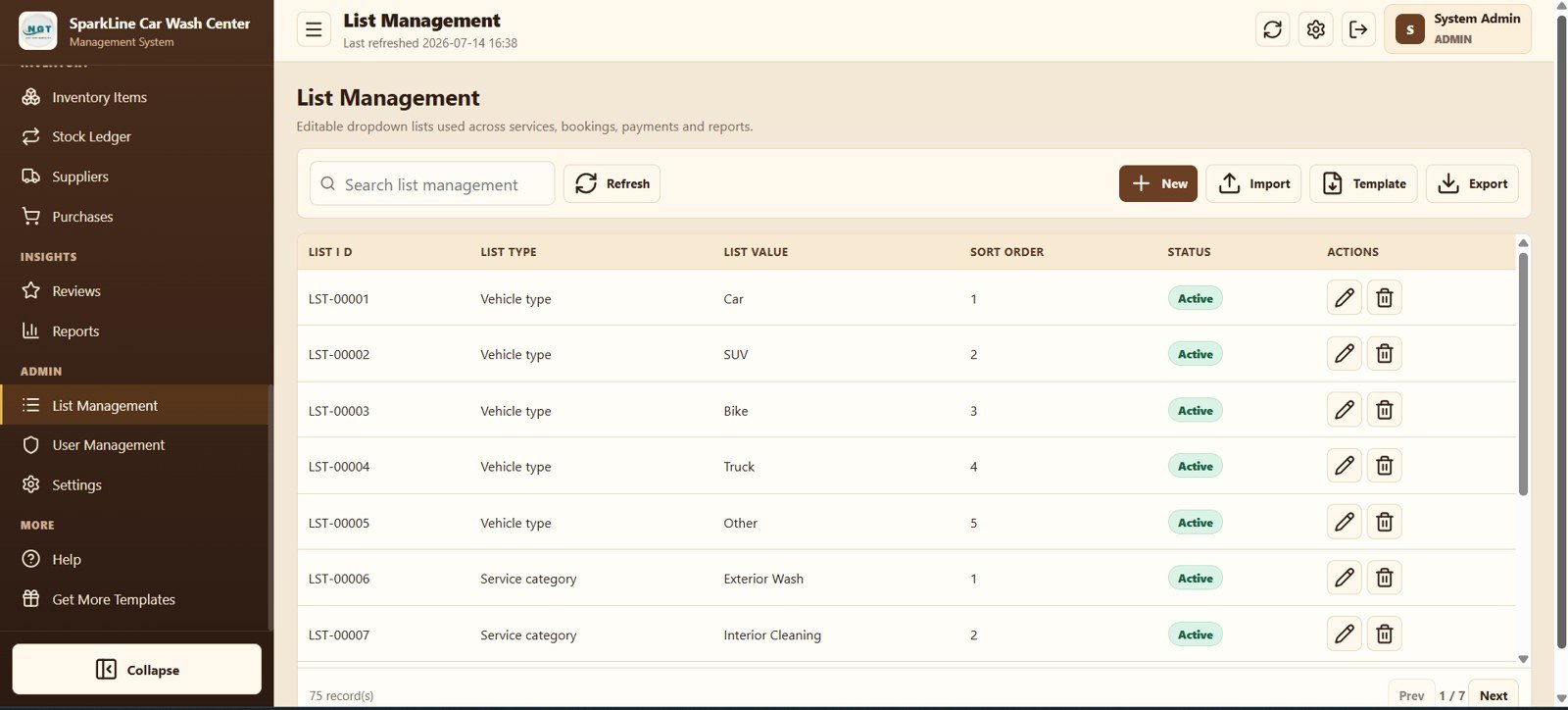Click the header refresh icon button

click(x=1272, y=29)
